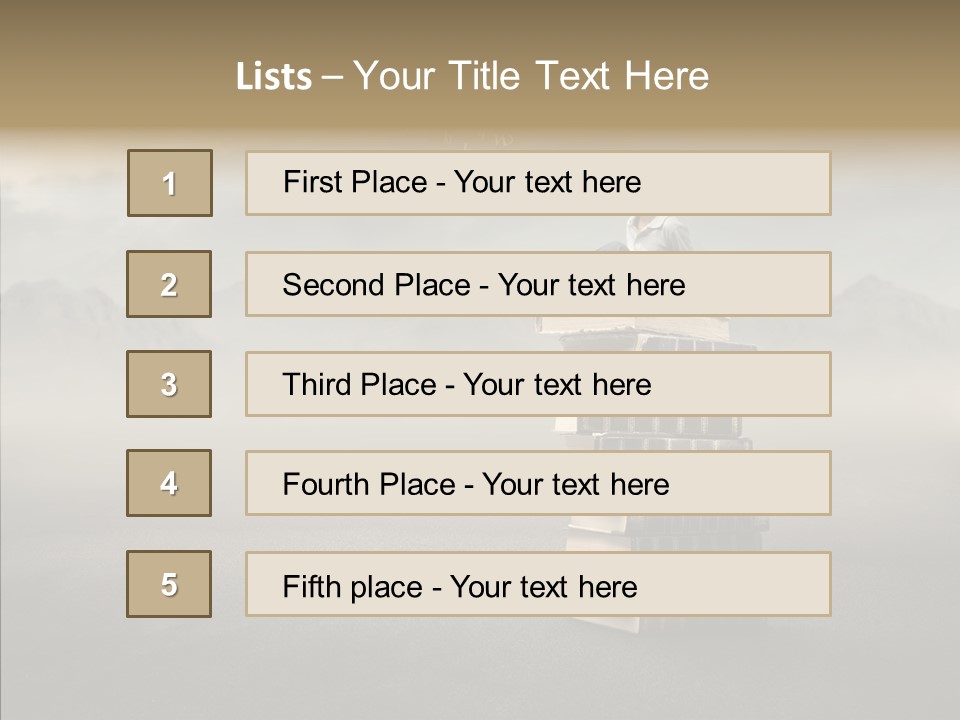960x720 pixels.
Task: Click the number 5 square box
Action: point(169,584)
